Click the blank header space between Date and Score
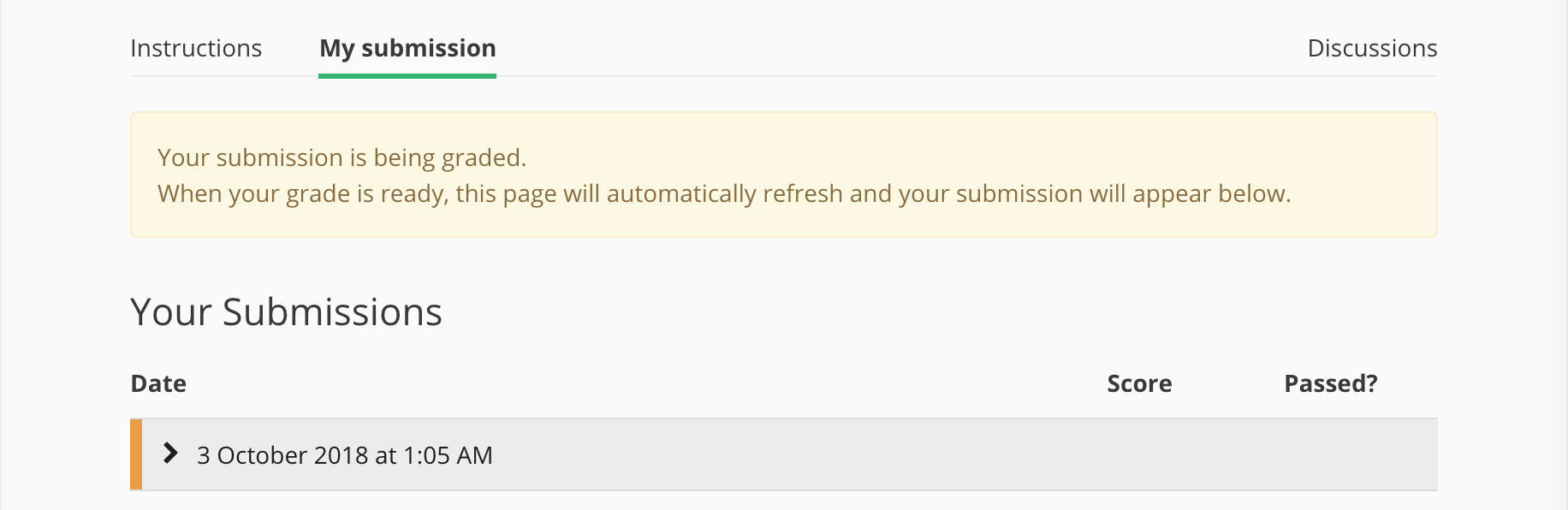This screenshot has height=510, width=1568. pyautogui.click(x=642, y=383)
